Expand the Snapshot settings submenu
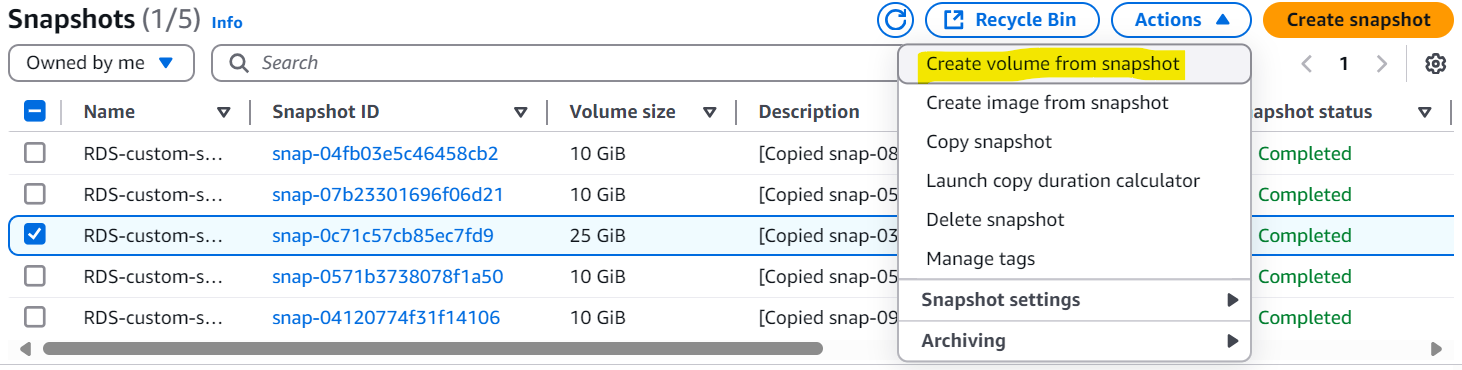This screenshot has width=1462, height=370. (x=1074, y=300)
